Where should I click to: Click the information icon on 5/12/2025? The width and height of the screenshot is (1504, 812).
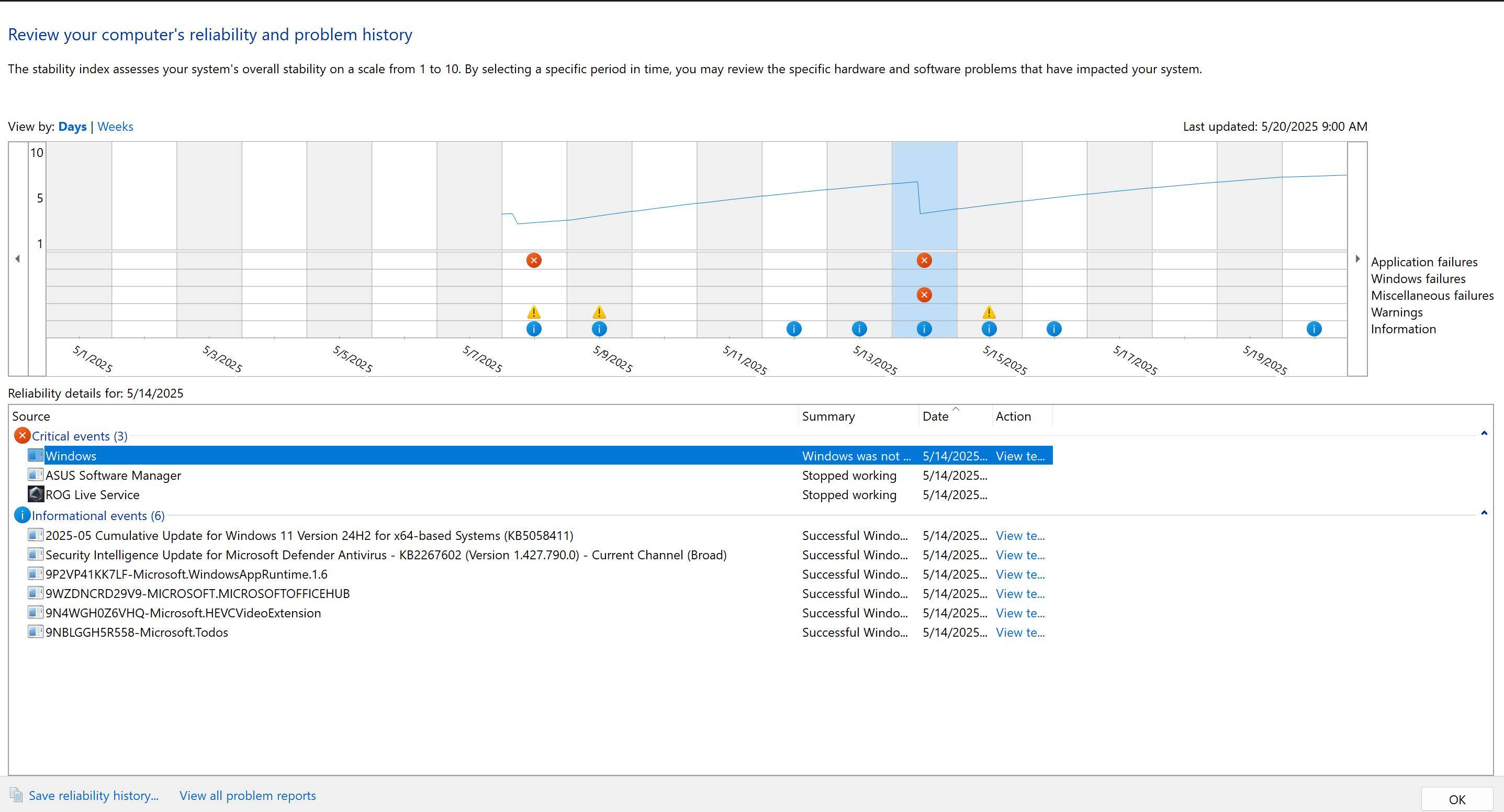coord(793,329)
